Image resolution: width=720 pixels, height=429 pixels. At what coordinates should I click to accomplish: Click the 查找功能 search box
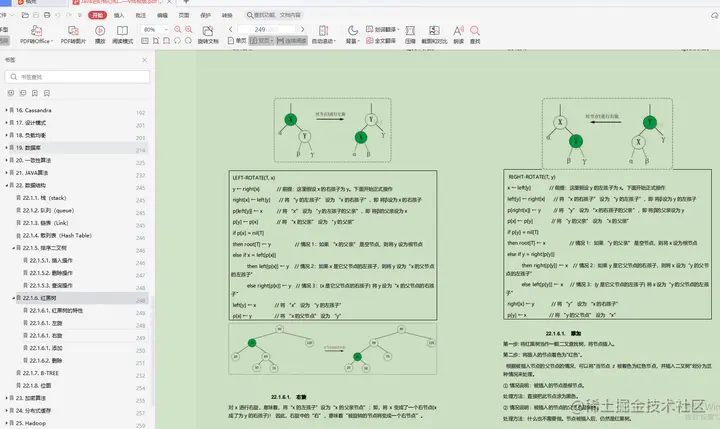coord(274,15)
